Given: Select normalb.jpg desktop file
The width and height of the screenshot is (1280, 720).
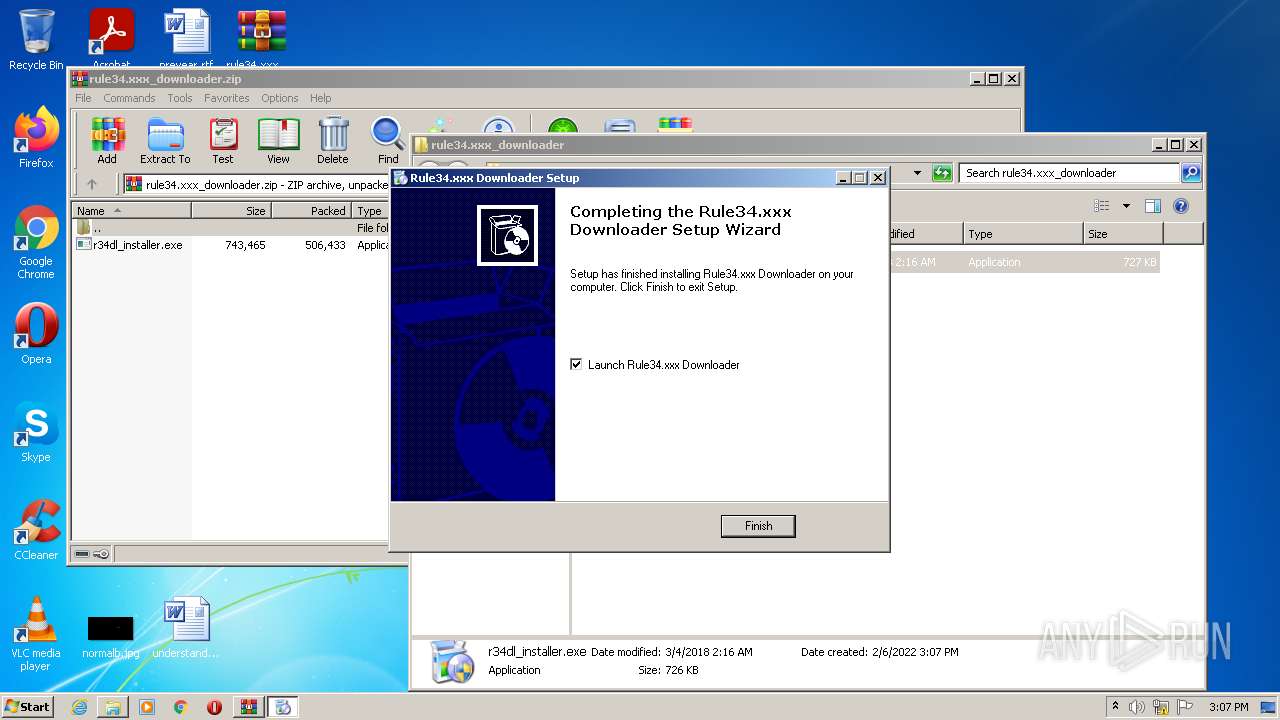Looking at the screenshot, I should (110, 636).
